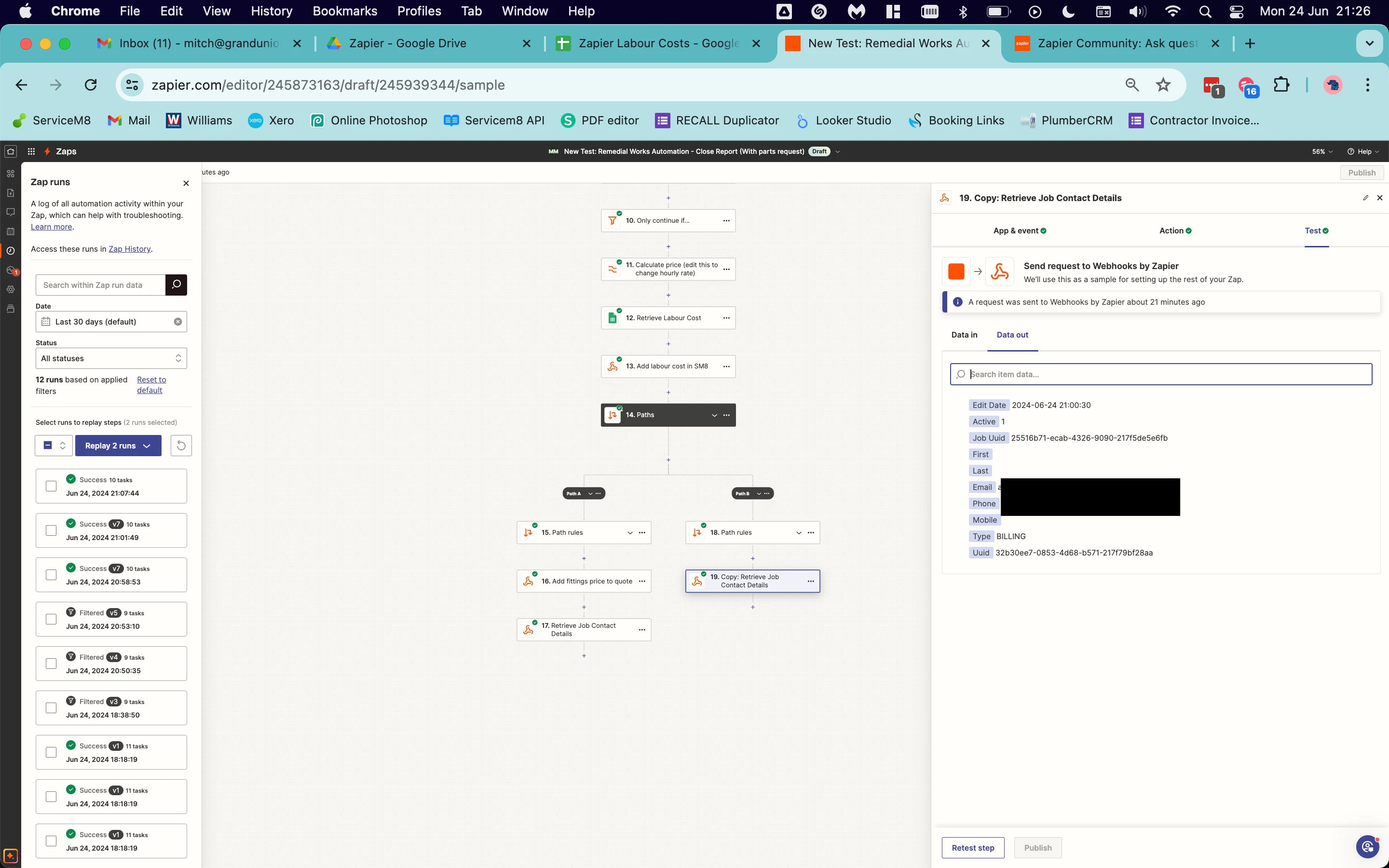This screenshot has width=1389, height=868.
Task: Check the Filtered v5 run at 20:53:10
Action: (x=51, y=619)
